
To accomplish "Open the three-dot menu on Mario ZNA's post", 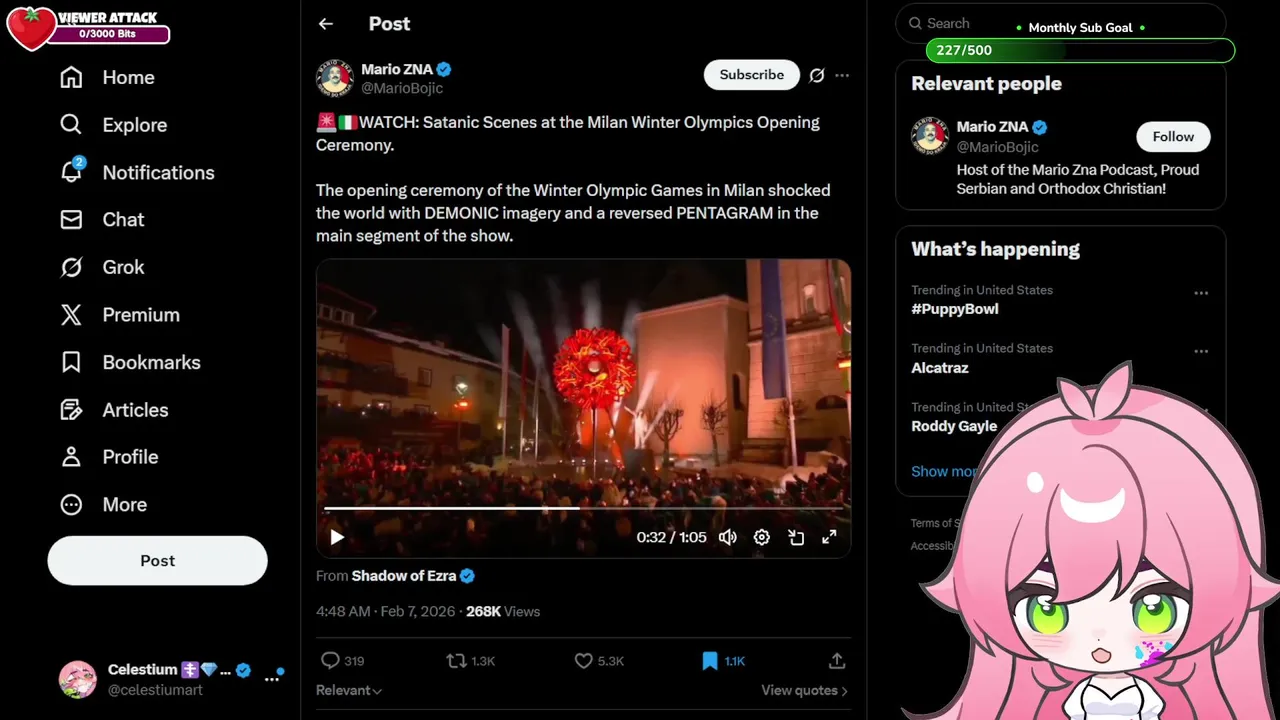I will coord(842,75).
